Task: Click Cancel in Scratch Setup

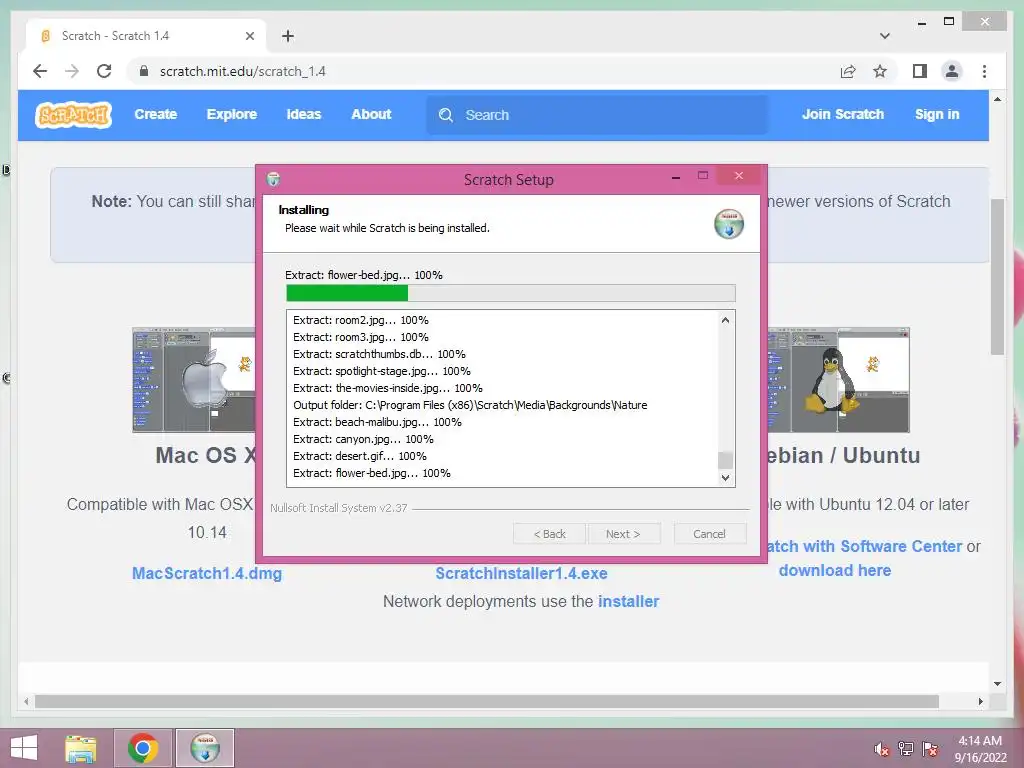Action: click(709, 534)
